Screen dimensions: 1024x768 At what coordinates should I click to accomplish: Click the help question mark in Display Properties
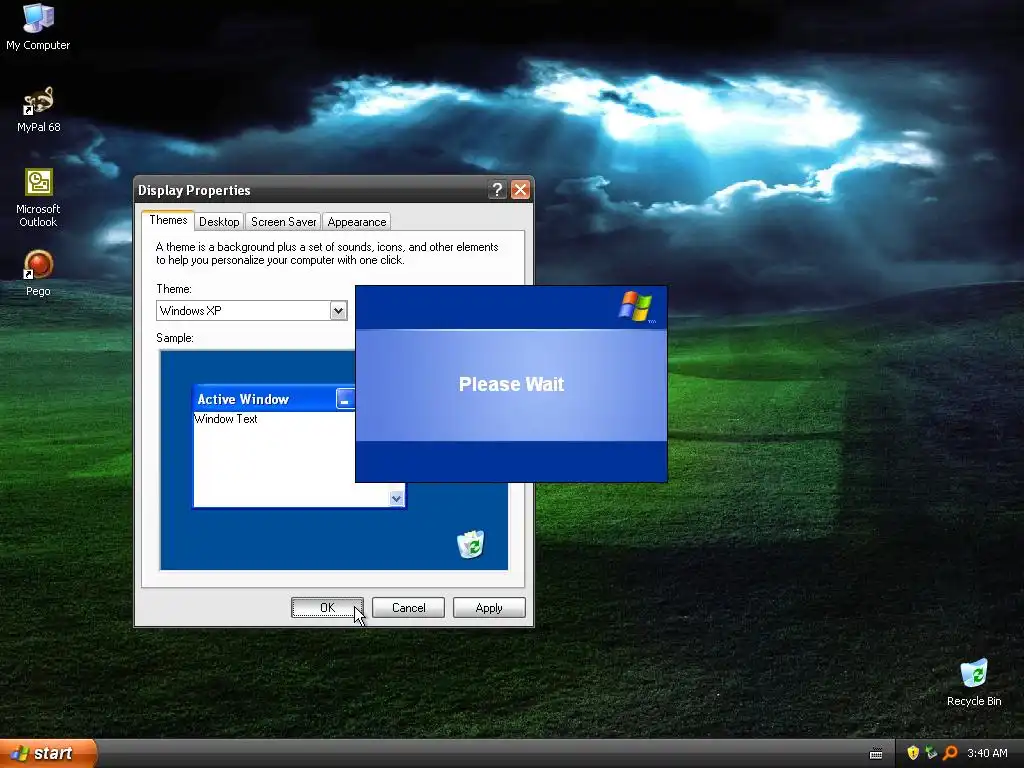[x=497, y=190]
